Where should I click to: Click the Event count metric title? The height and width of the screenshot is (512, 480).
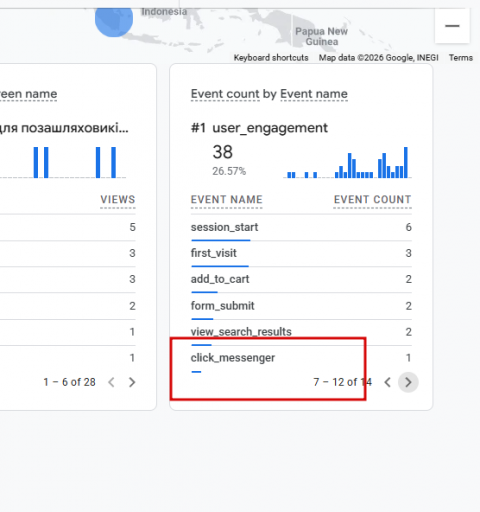tap(225, 94)
